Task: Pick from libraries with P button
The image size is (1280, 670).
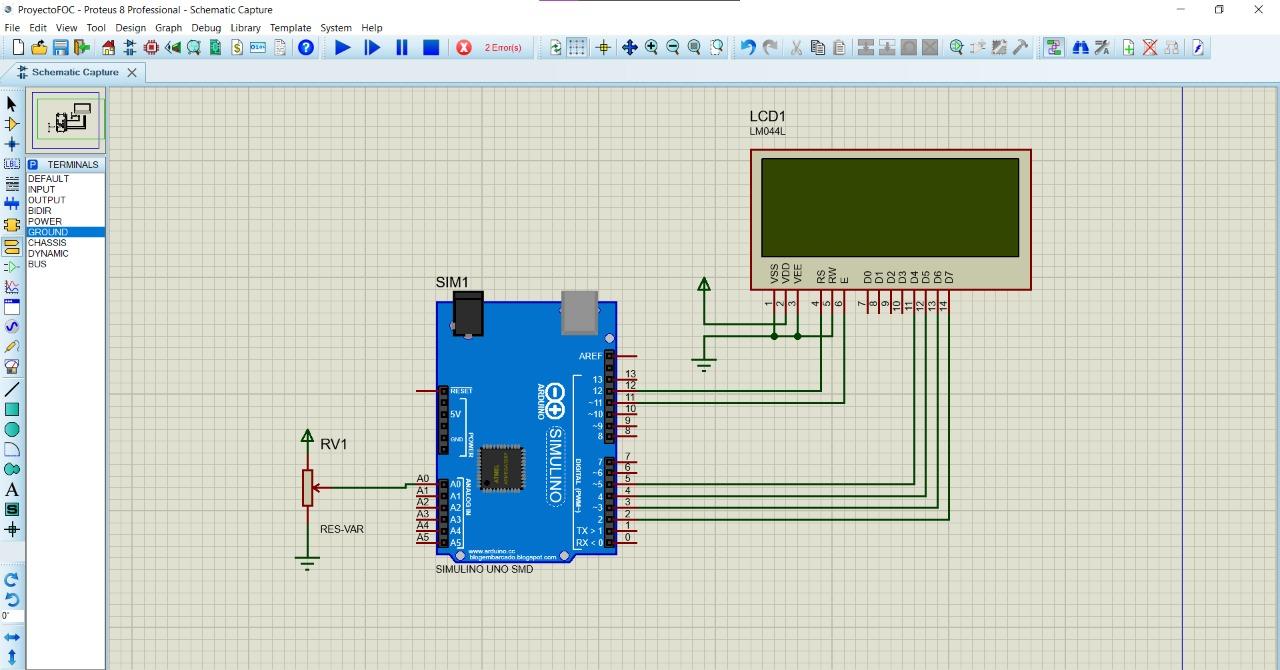Action: (x=33, y=164)
